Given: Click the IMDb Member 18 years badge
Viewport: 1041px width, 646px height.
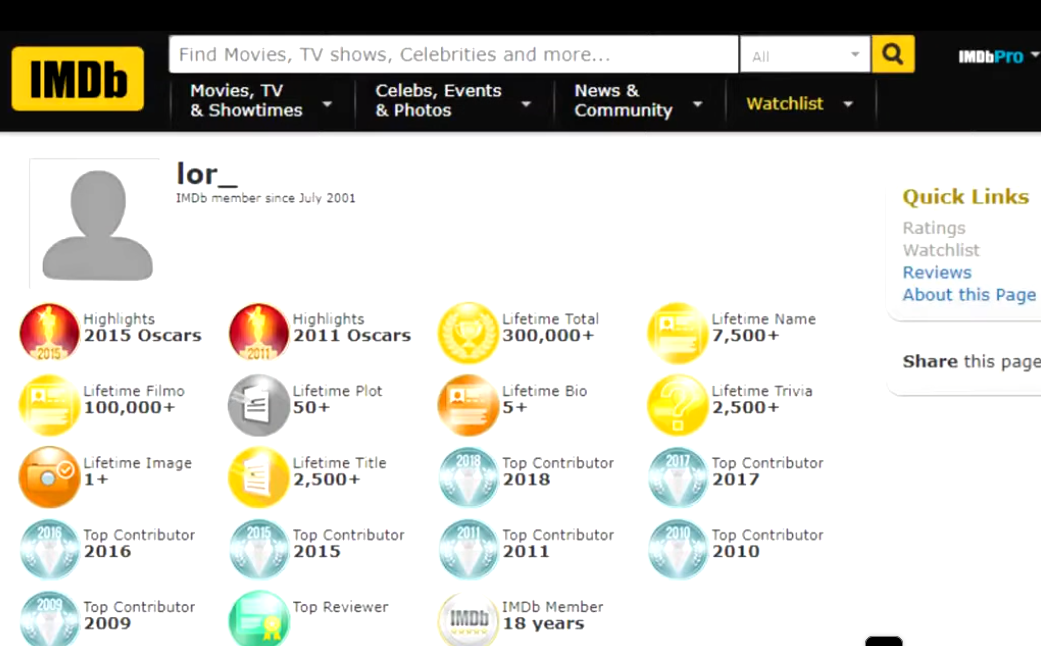Looking at the screenshot, I should pos(468,618).
